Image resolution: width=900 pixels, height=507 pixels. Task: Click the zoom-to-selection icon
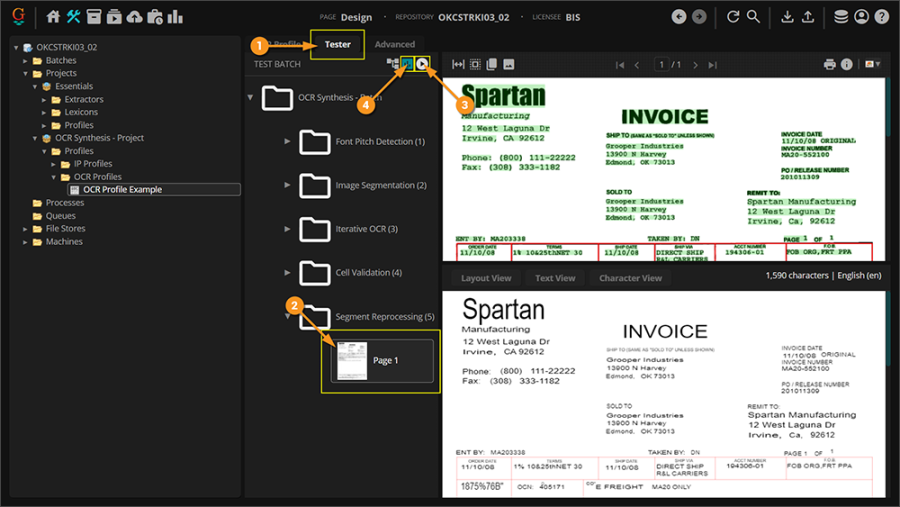coord(475,64)
